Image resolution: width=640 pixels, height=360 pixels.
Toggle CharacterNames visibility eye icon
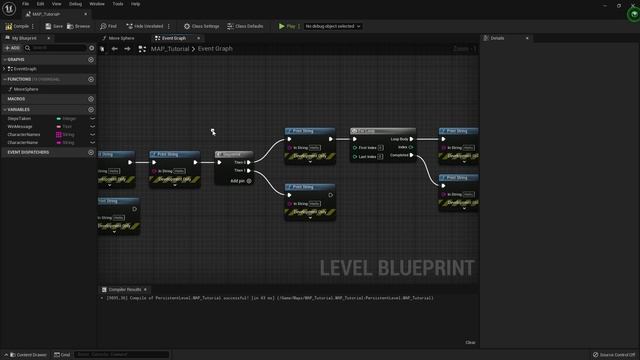[x=92, y=134]
